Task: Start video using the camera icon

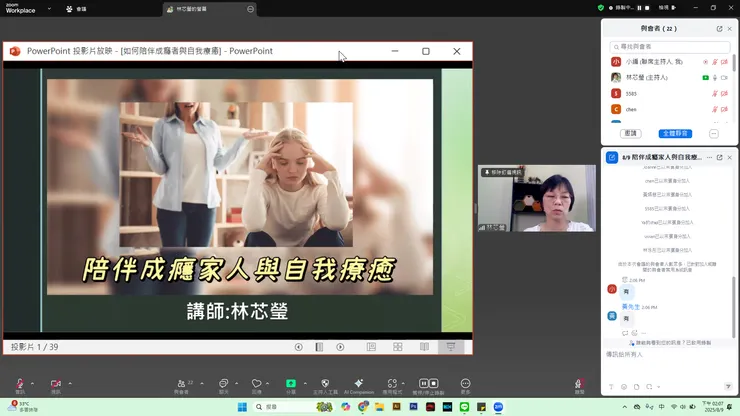Action: [56, 383]
